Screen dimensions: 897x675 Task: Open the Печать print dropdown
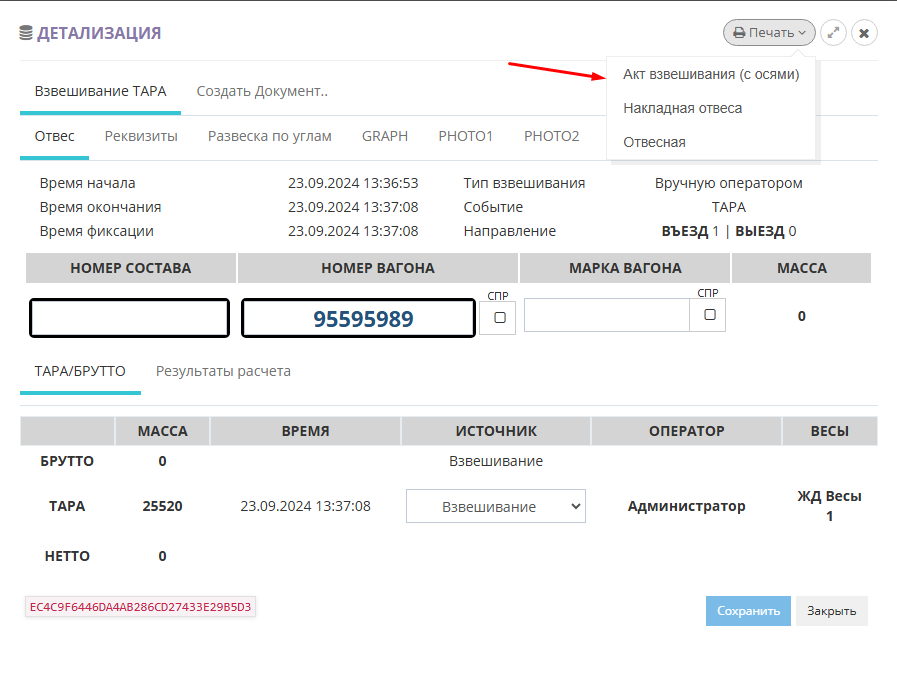(769, 33)
